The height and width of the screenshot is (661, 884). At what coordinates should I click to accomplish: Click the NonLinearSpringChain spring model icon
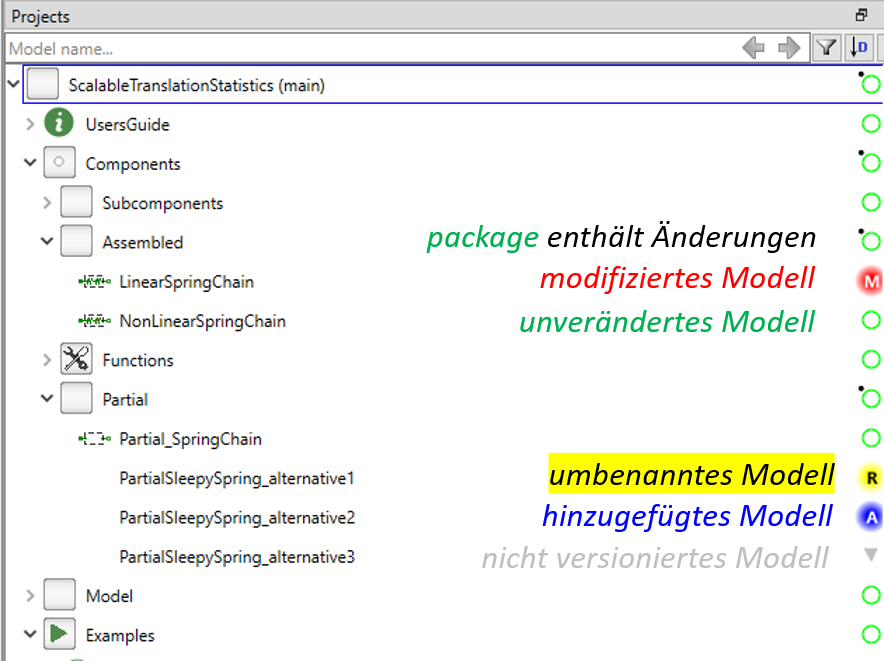(x=93, y=321)
